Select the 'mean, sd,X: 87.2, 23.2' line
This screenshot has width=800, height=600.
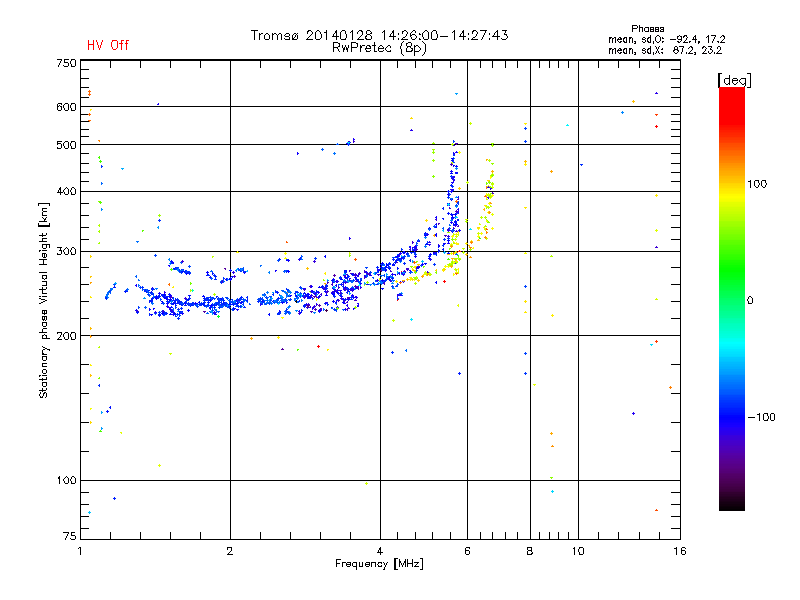(665, 50)
